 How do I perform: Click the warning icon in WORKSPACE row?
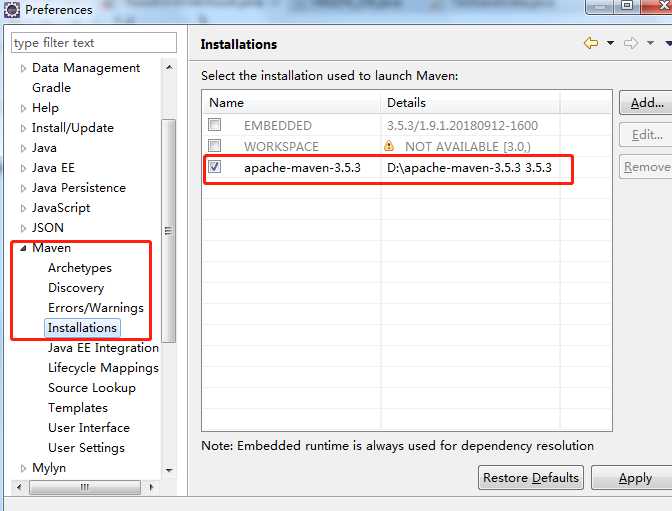click(x=389, y=146)
